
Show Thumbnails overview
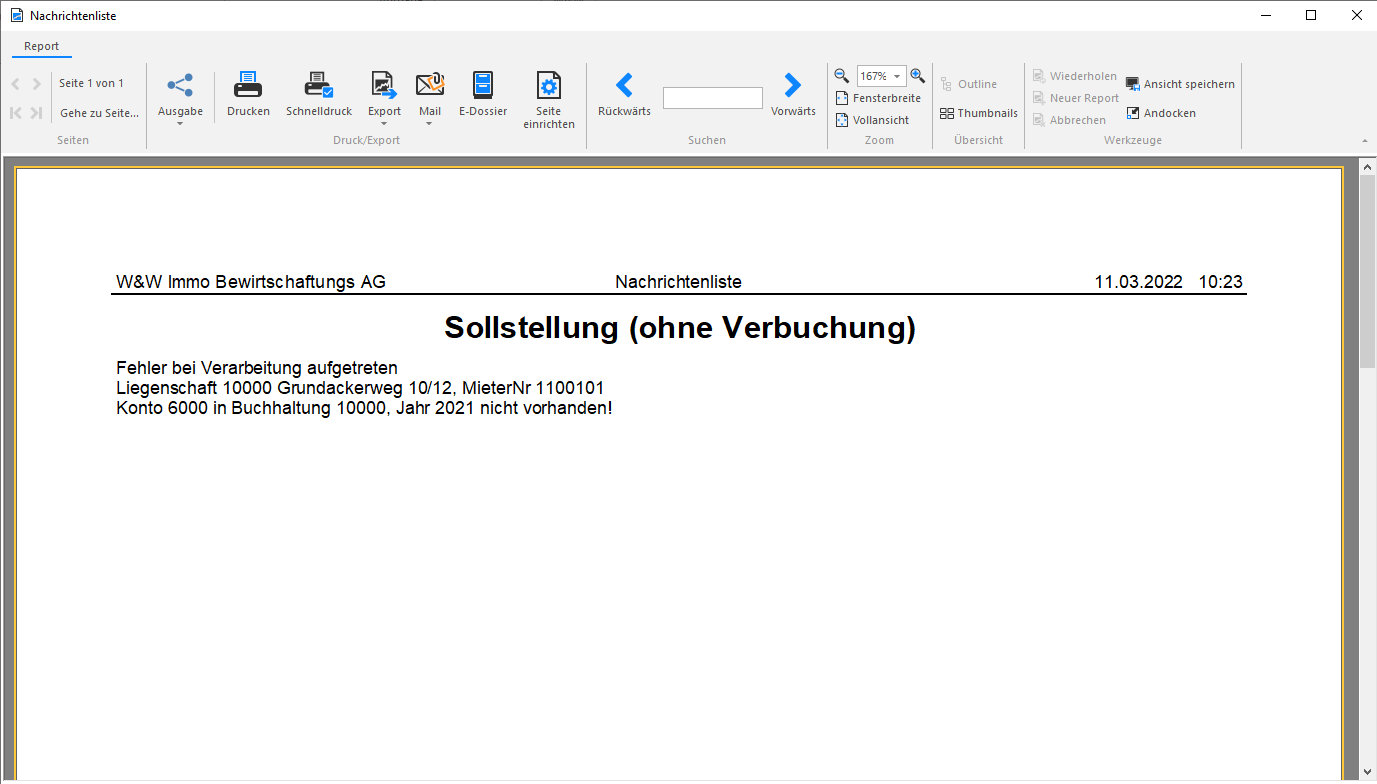tap(978, 113)
